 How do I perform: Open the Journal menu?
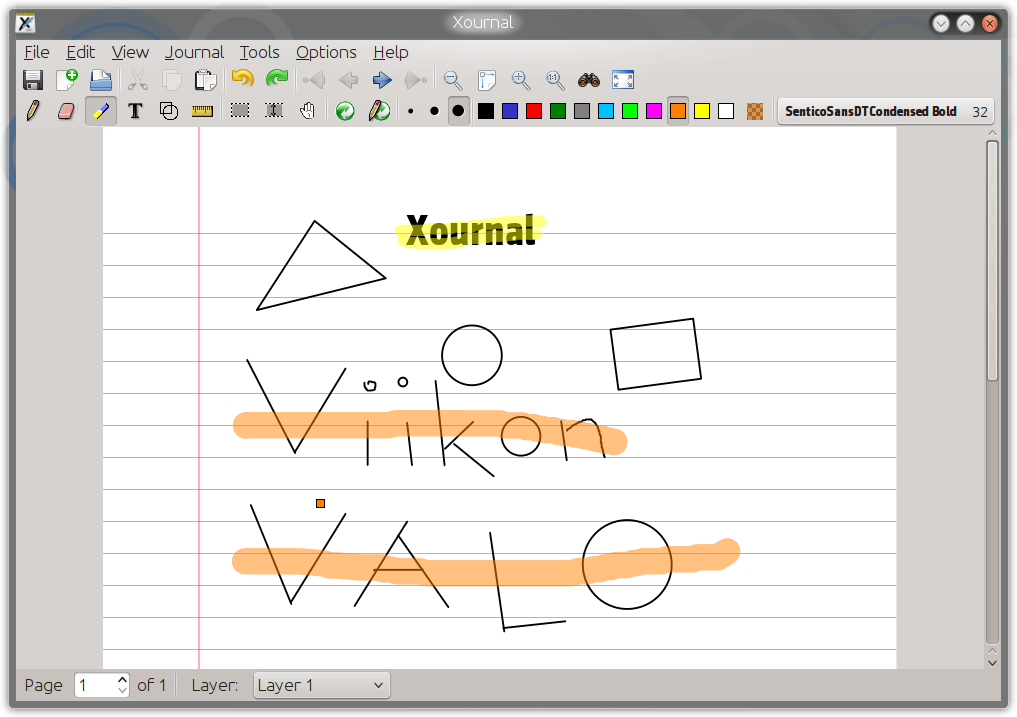(194, 52)
